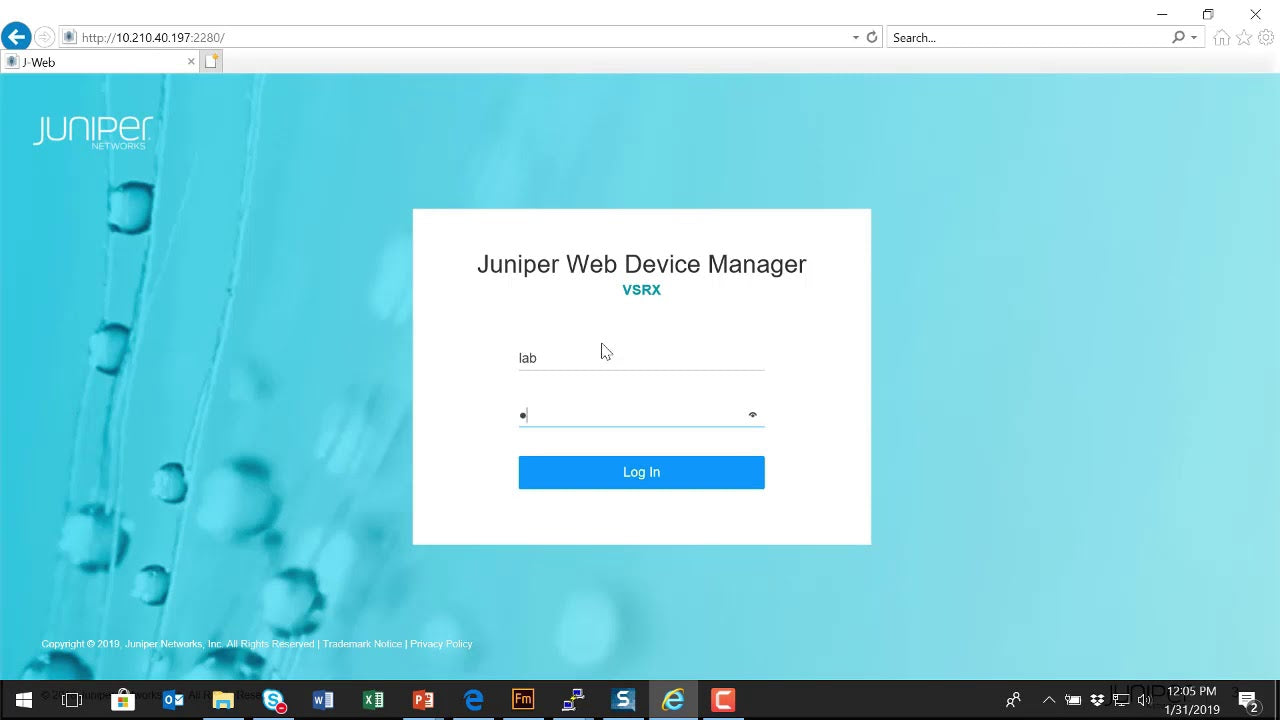Open Microsoft Edge from taskbar

[x=473, y=700]
